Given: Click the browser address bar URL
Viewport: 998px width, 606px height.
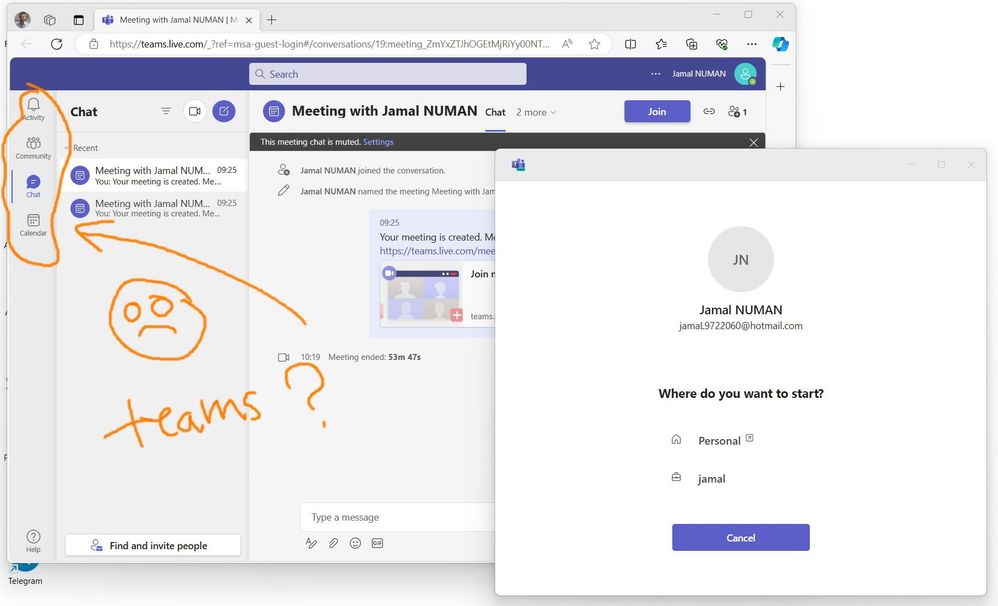Looking at the screenshot, I should pyautogui.click(x=329, y=44).
